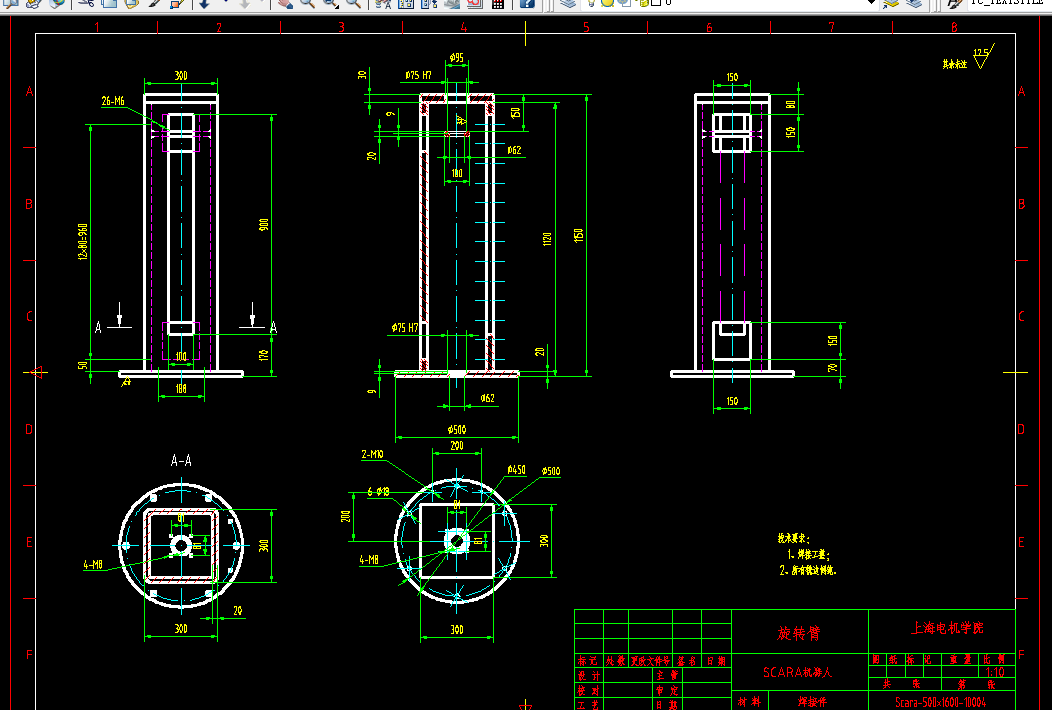Image resolution: width=1052 pixels, height=710 pixels.
Task: Click the layer 0 color square
Action: (x=656, y=3)
